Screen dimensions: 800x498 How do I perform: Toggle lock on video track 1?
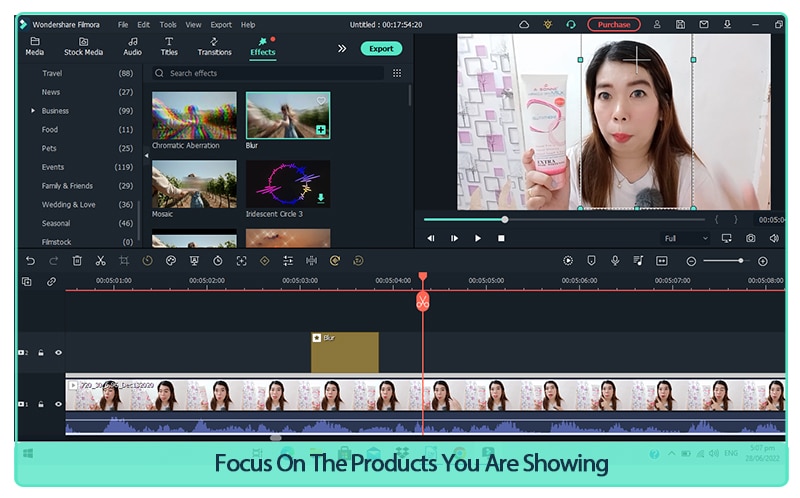pos(41,404)
